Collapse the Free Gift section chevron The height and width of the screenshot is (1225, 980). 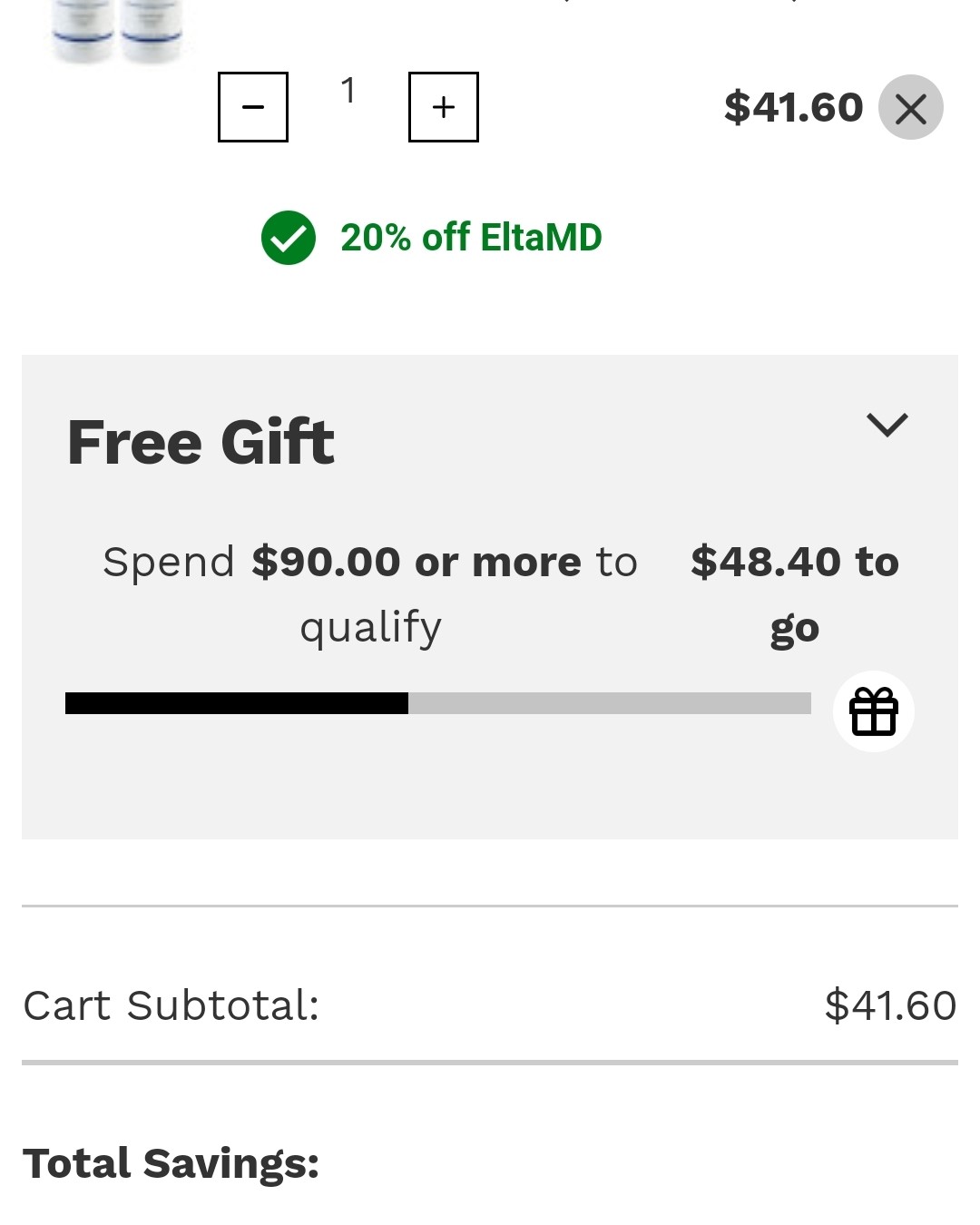click(x=887, y=425)
